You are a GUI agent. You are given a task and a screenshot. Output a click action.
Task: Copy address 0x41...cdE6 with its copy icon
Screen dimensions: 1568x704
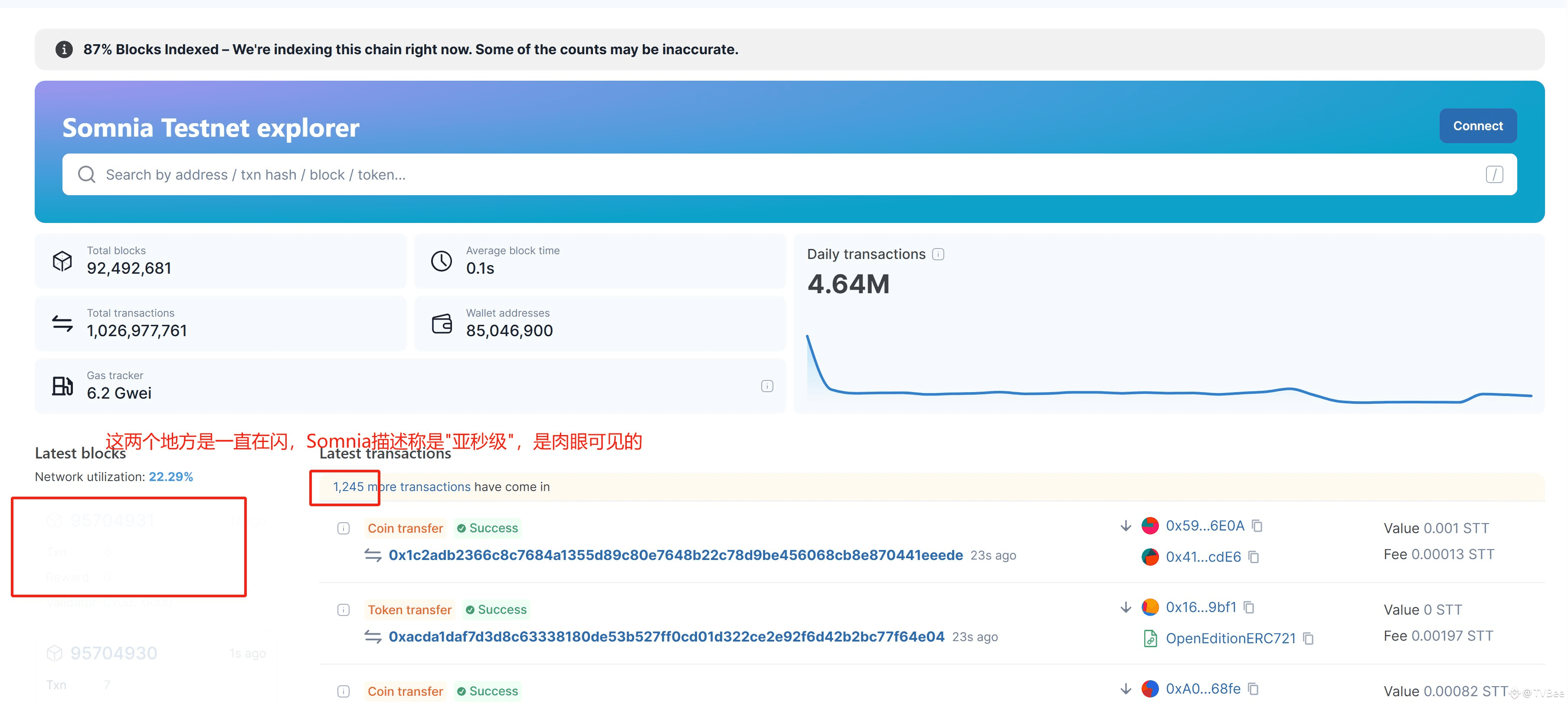point(1254,557)
